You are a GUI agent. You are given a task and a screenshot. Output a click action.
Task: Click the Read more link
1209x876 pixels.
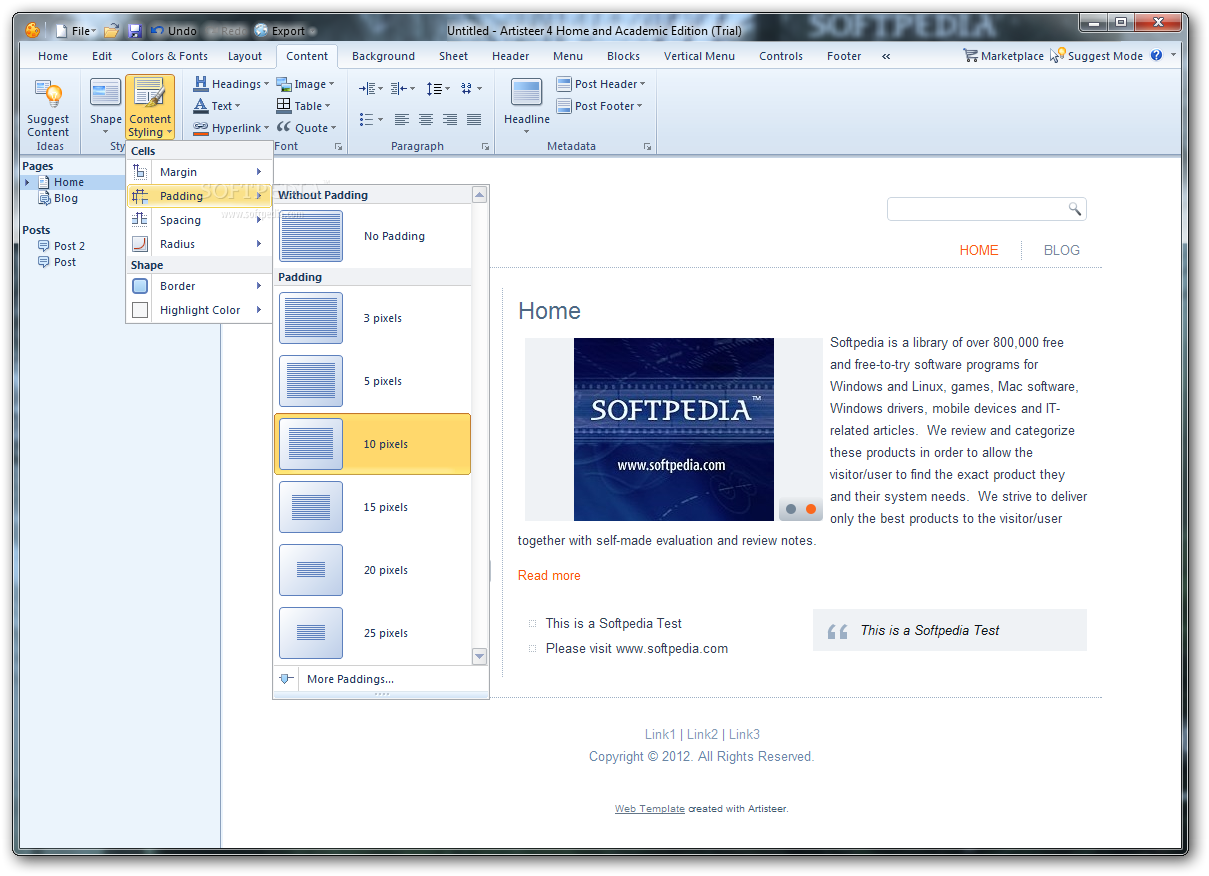click(x=549, y=575)
